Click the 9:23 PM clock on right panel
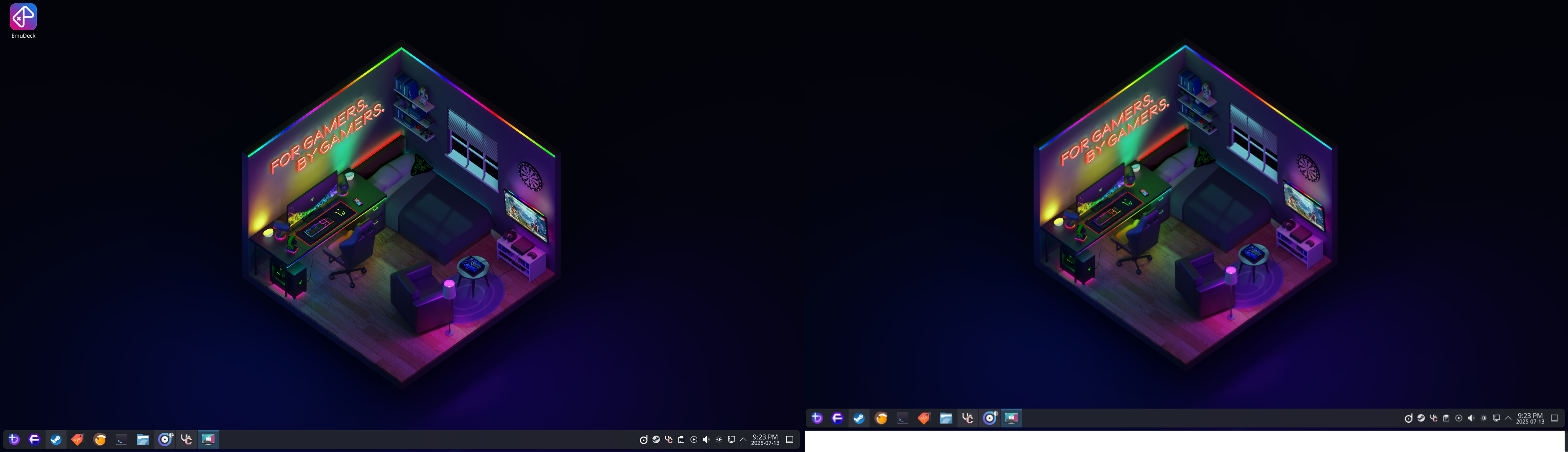 [x=1530, y=418]
